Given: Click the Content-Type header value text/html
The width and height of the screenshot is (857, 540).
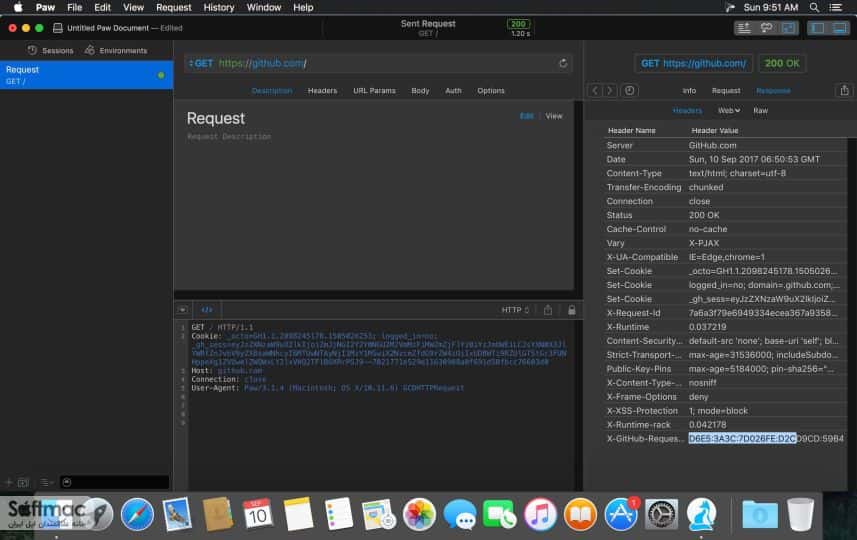Looking at the screenshot, I should click(x=737, y=173).
